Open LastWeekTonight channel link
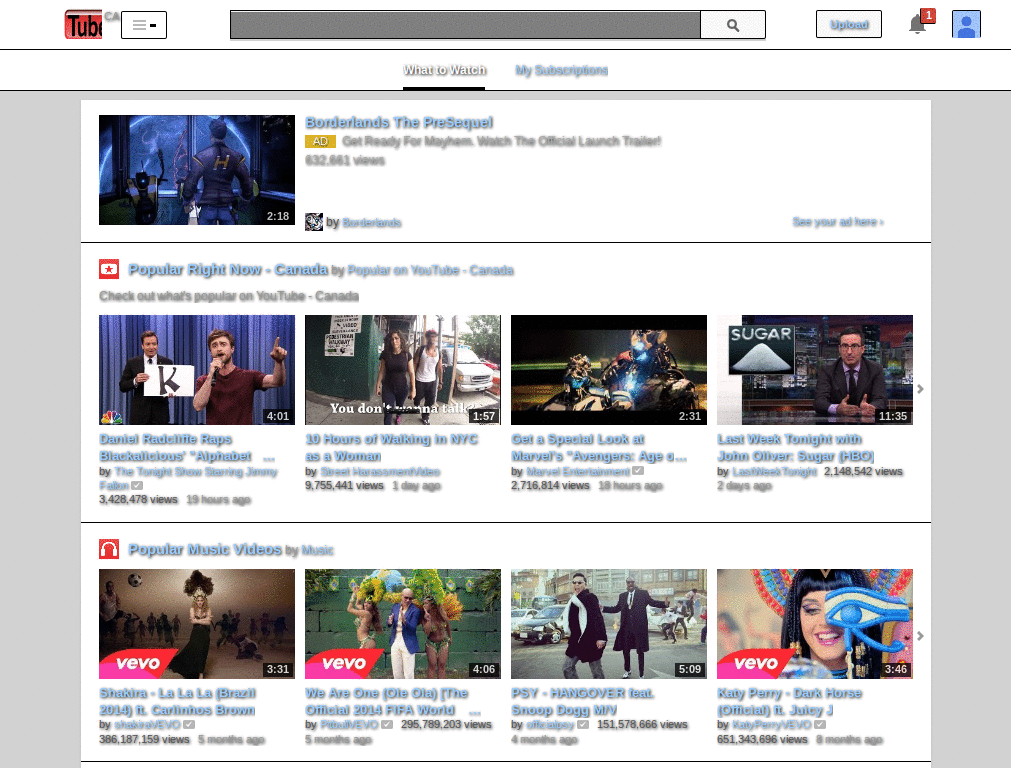This screenshot has height=768, width=1024. point(775,472)
